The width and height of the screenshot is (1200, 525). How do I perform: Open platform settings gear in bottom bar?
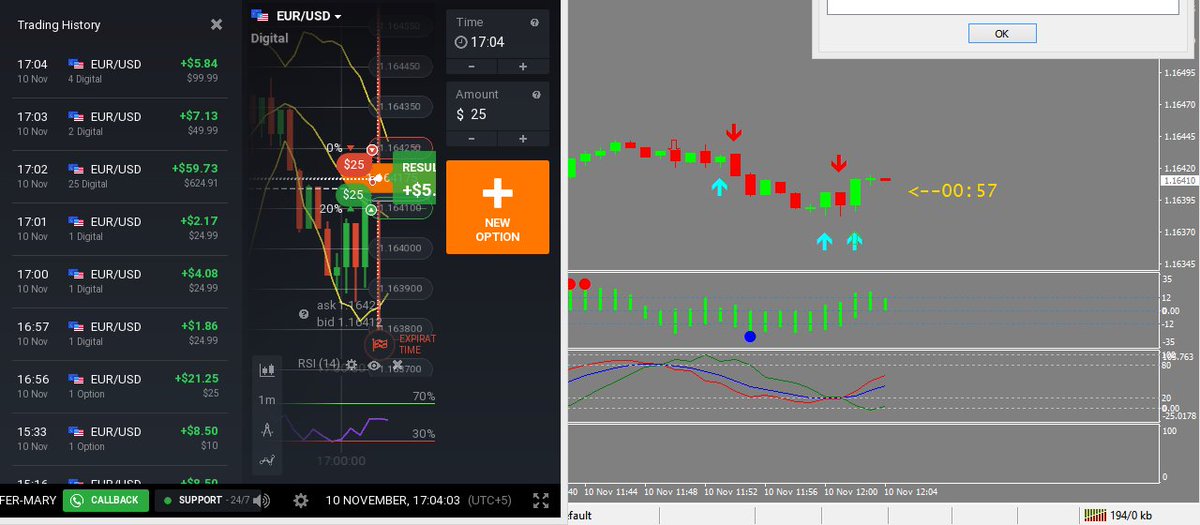pyautogui.click(x=300, y=500)
